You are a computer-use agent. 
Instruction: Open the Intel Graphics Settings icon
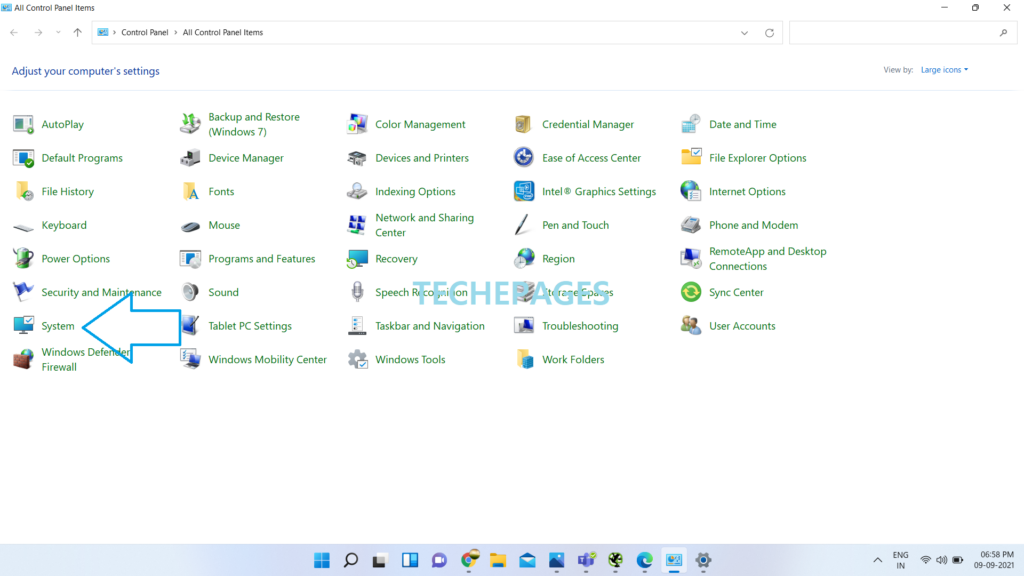pos(524,191)
